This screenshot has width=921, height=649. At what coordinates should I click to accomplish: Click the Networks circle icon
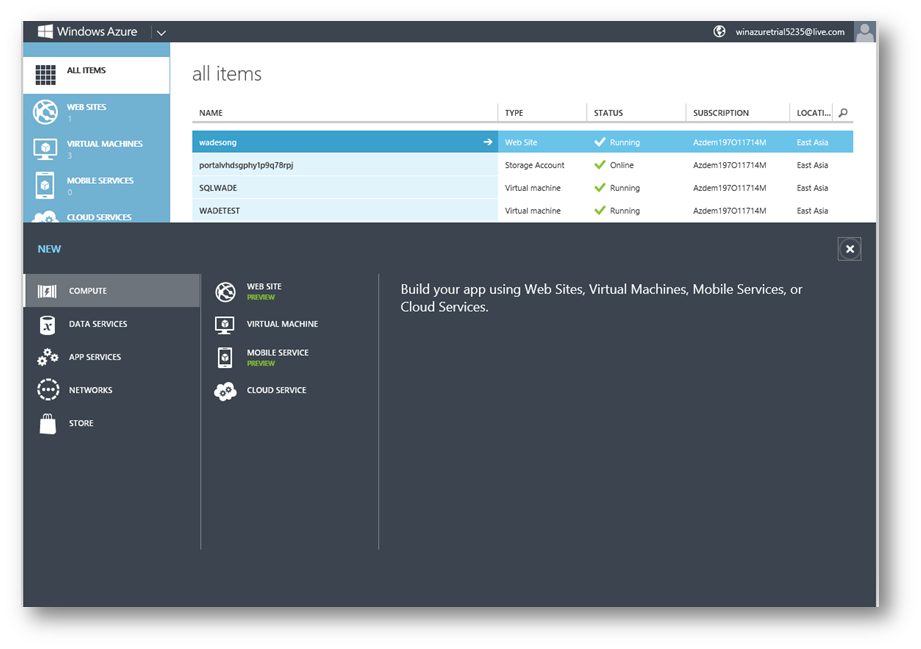coord(48,390)
